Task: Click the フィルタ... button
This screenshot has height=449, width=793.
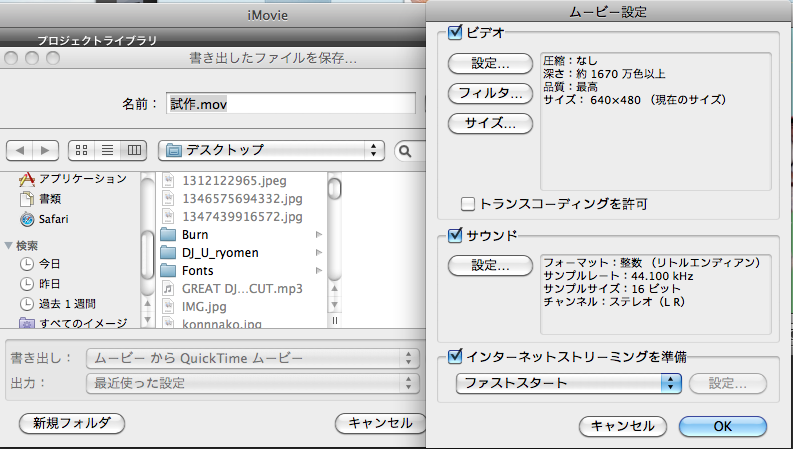Action: 490,94
